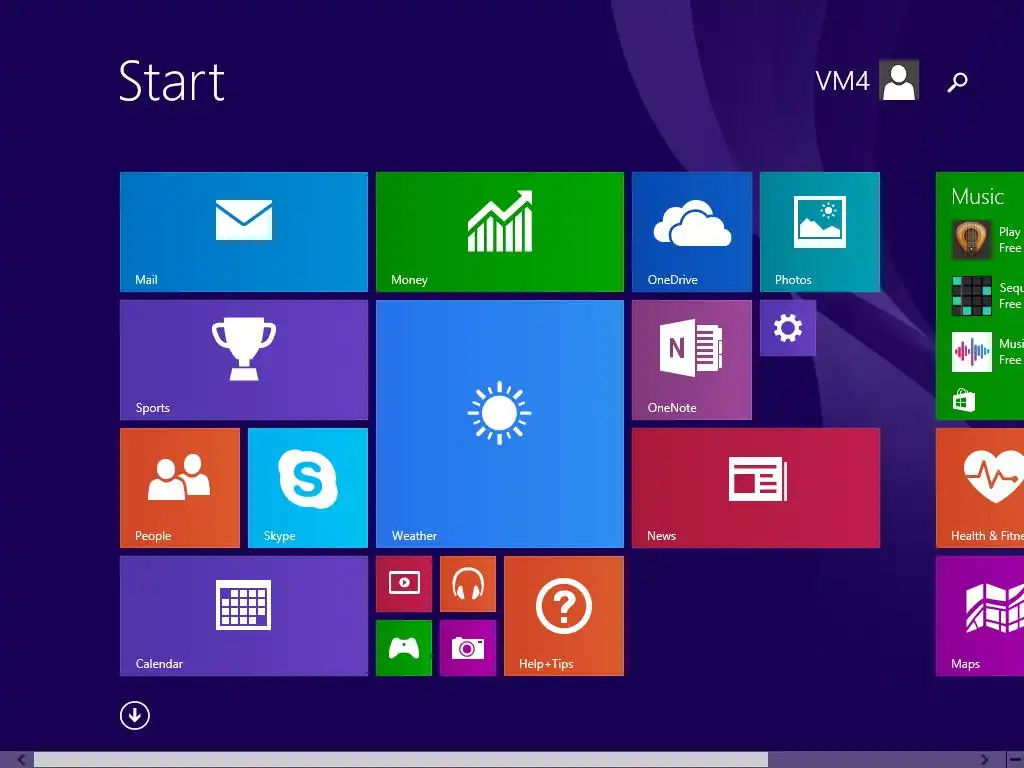Open the Video tile
Image resolution: width=1024 pixels, height=768 pixels.
coord(404,584)
